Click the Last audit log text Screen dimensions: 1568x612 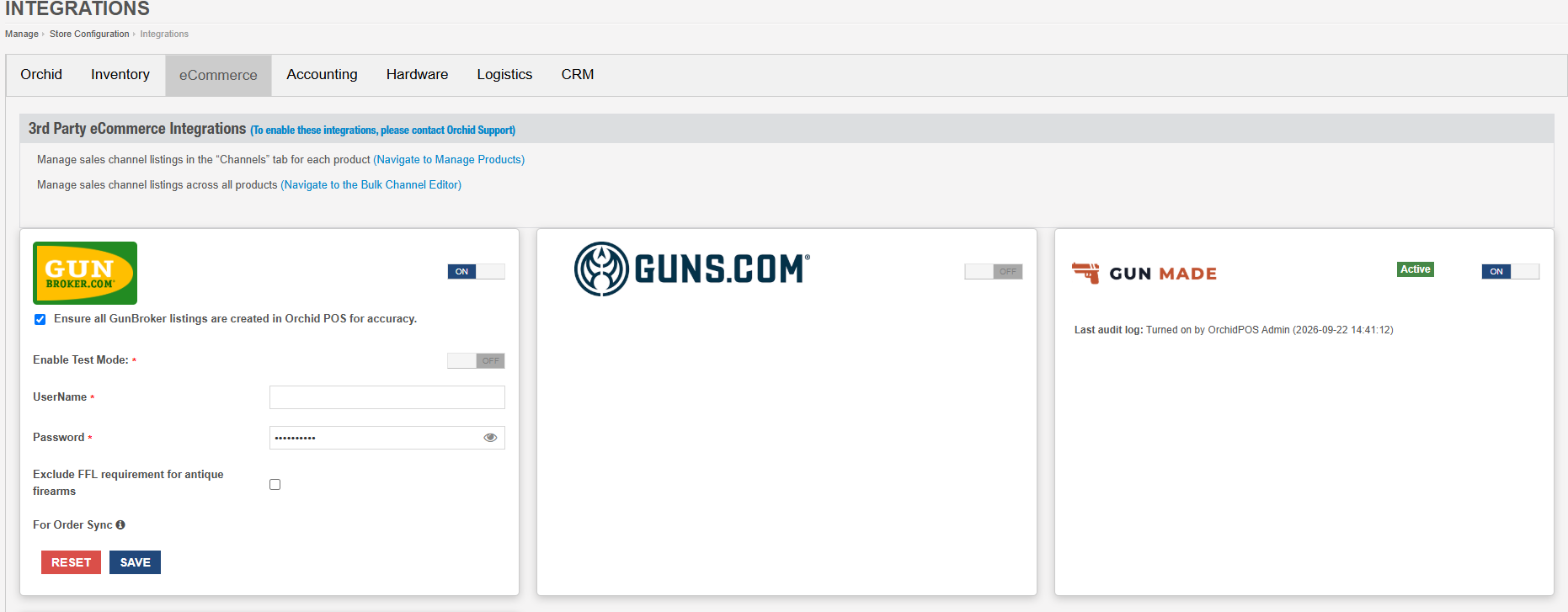click(1234, 330)
